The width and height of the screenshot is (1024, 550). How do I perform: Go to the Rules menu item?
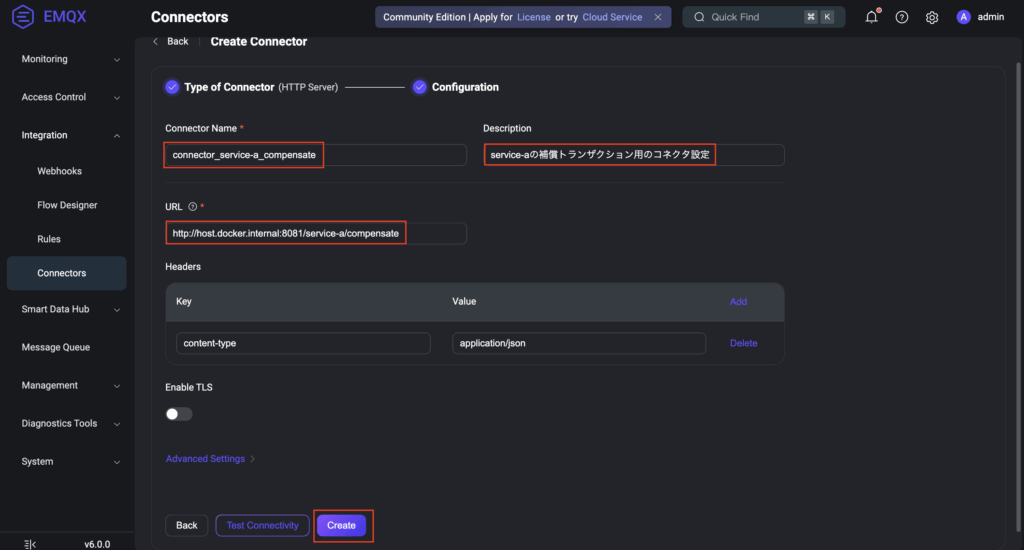click(x=49, y=239)
